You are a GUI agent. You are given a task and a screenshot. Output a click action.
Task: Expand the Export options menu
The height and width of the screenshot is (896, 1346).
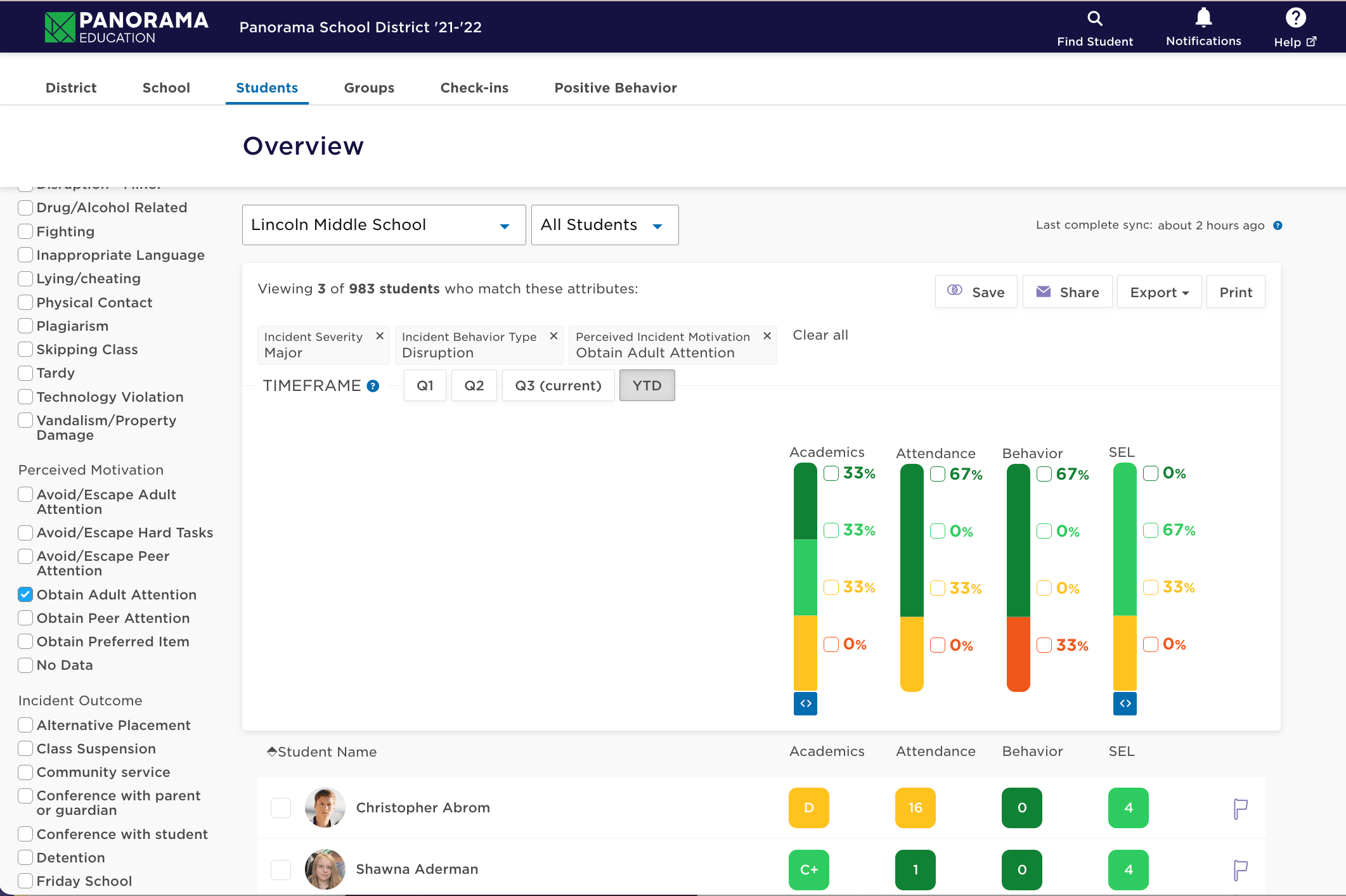point(1158,291)
